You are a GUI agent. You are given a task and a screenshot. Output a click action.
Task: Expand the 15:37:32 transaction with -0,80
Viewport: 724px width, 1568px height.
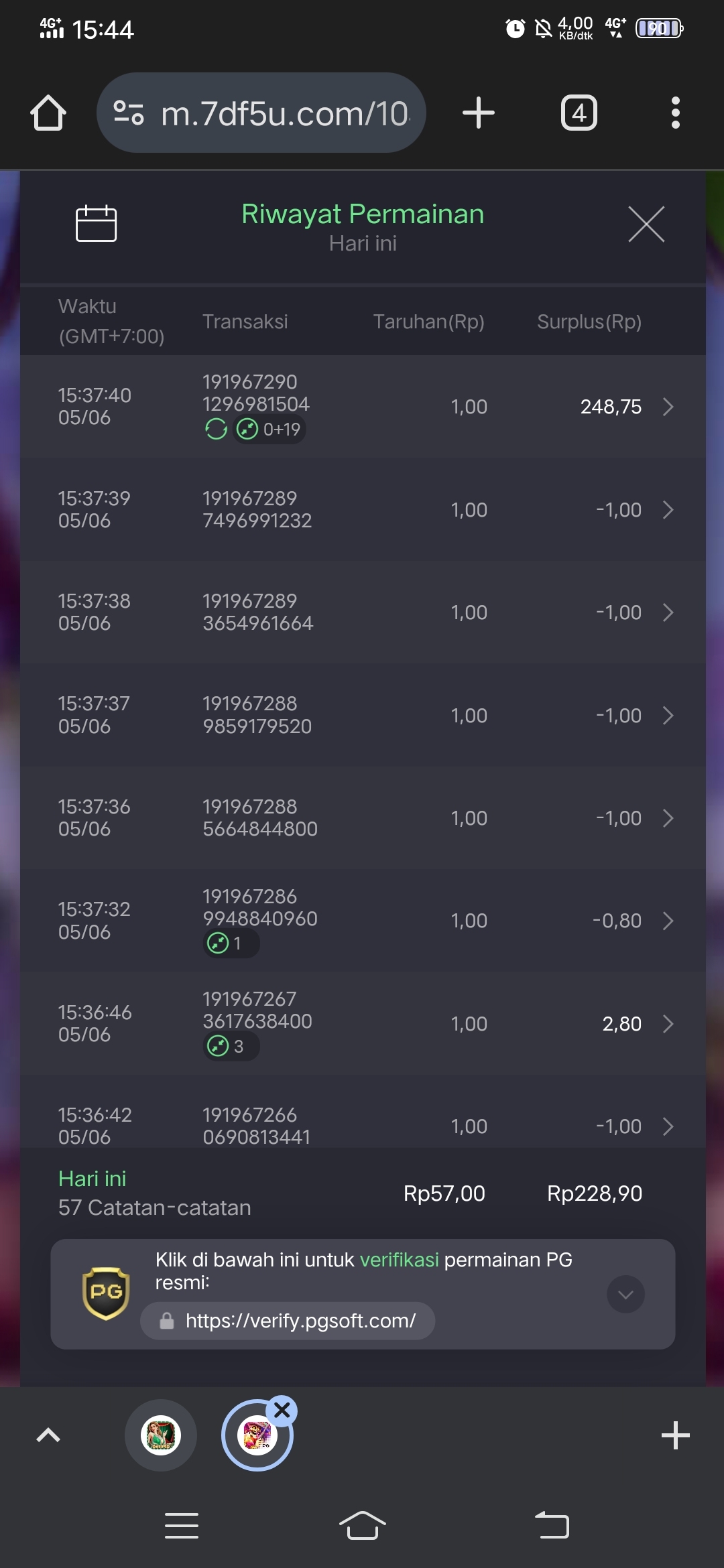pyautogui.click(x=668, y=921)
